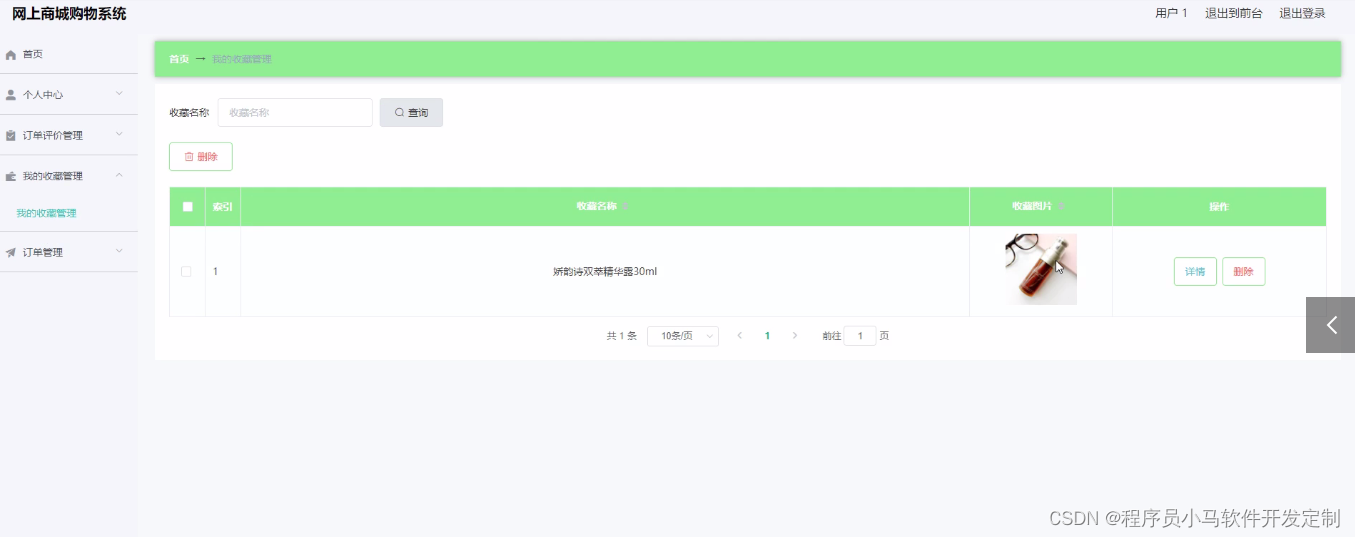
Task: Click 我的收藏管理 in the breadcrumb
Action: coord(242,59)
